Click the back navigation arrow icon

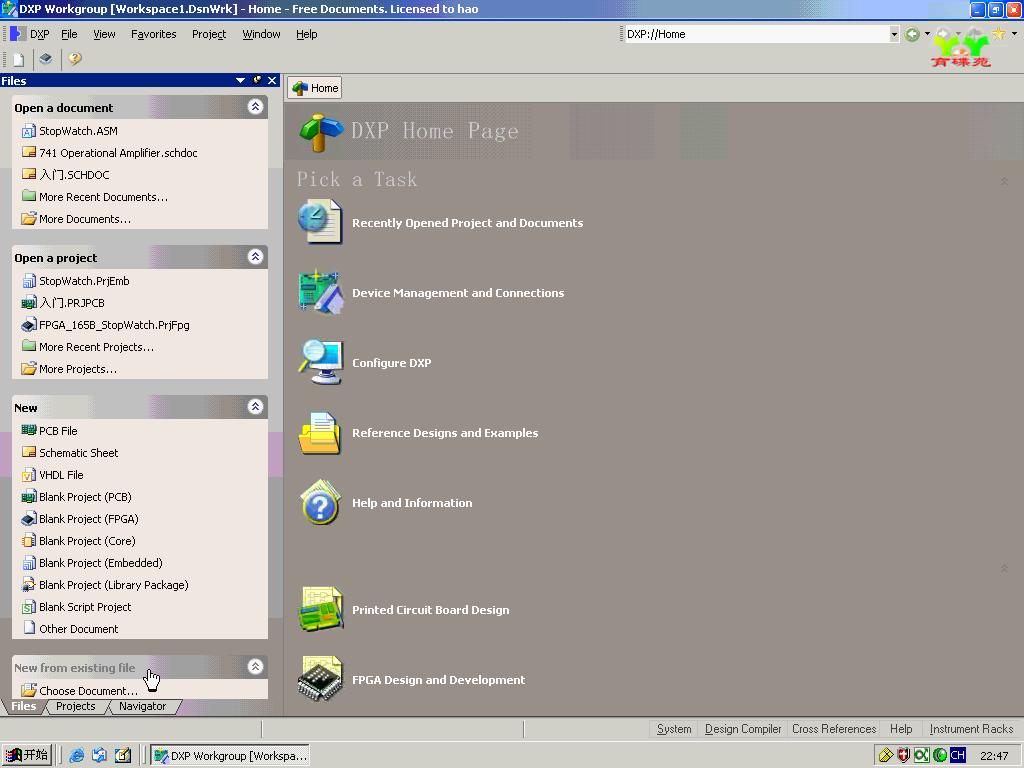pyautogui.click(x=912, y=34)
